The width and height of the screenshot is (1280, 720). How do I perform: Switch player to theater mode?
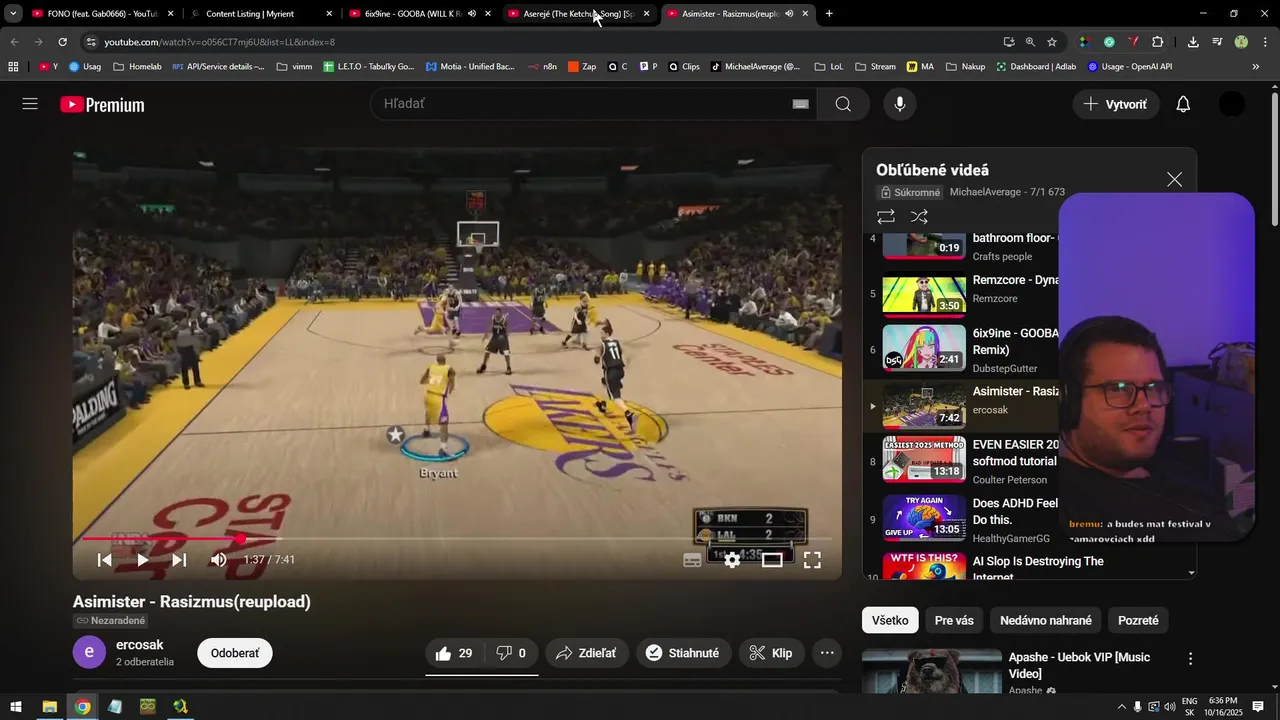coord(772,560)
